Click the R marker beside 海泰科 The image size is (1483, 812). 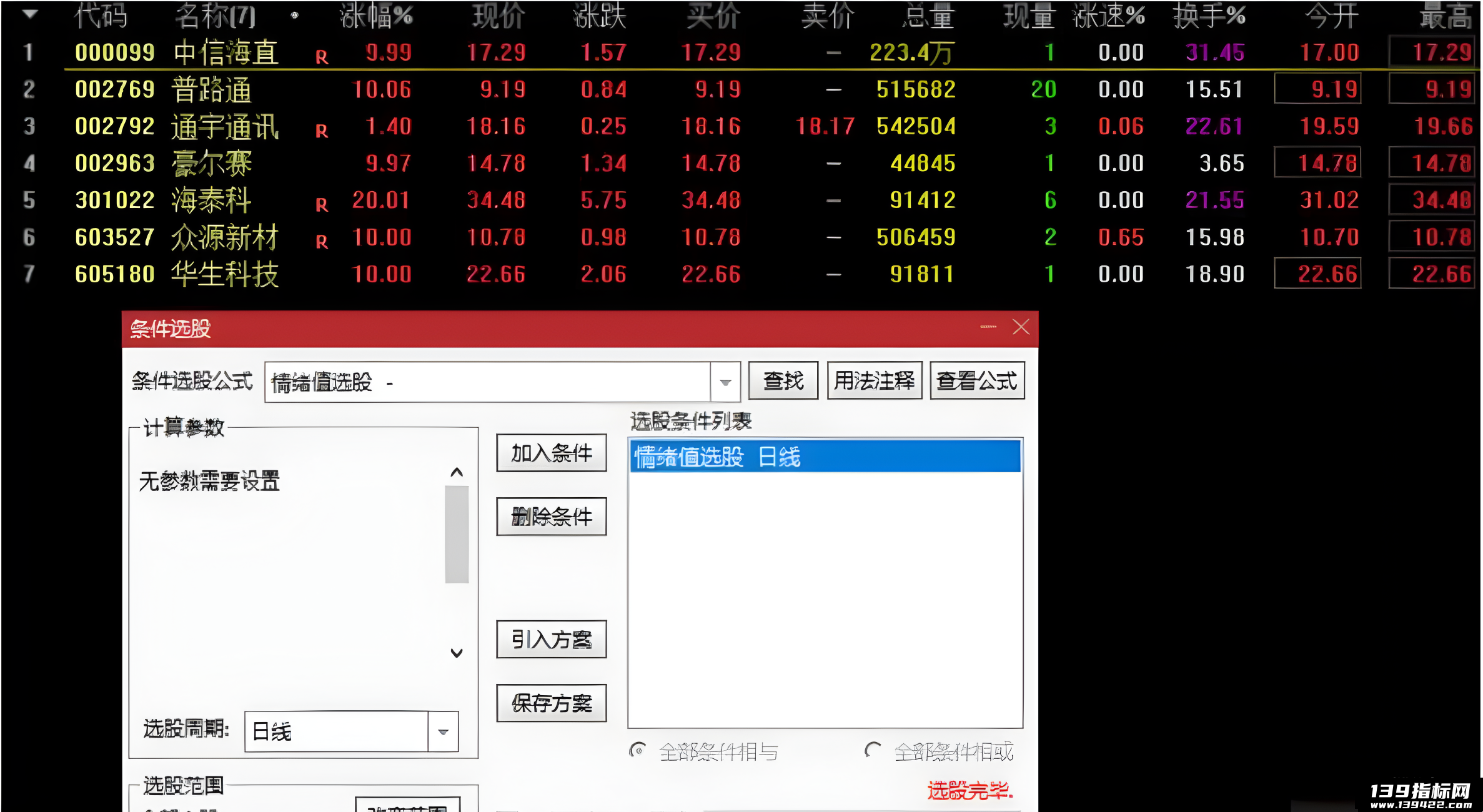pyautogui.click(x=322, y=205)
